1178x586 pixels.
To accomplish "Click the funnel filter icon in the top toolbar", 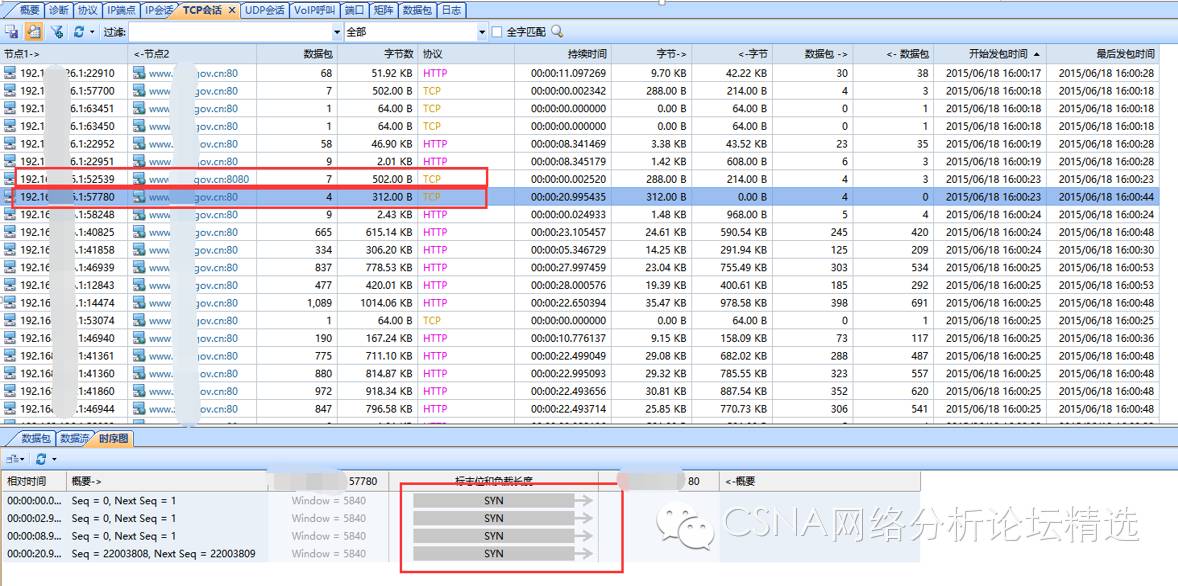I will click(x=57, y=32).
